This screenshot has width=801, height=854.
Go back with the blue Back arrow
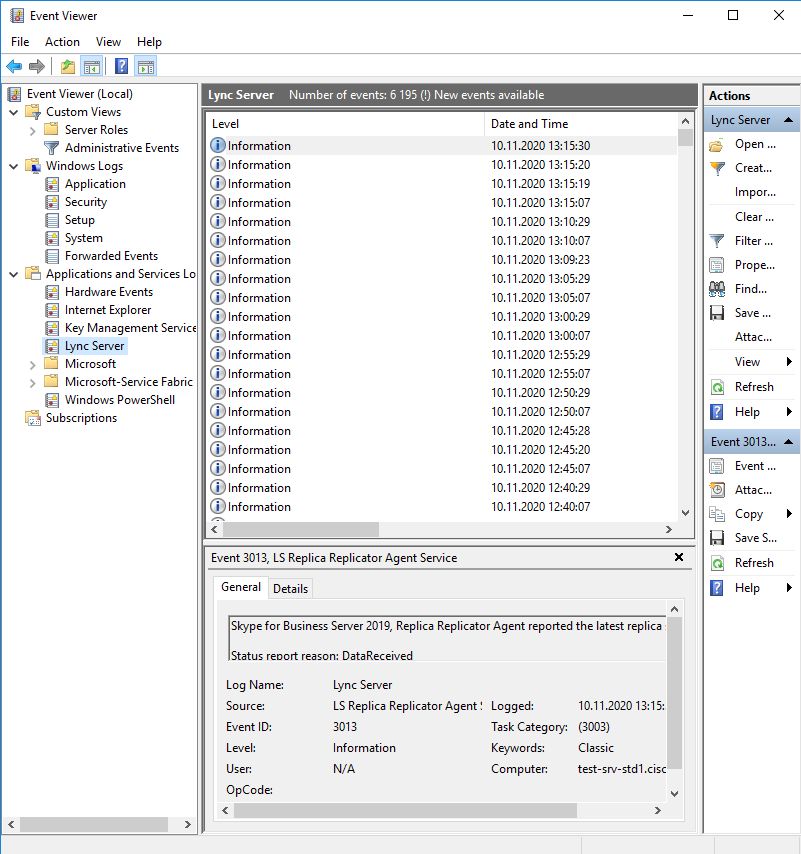coord(14,67)
